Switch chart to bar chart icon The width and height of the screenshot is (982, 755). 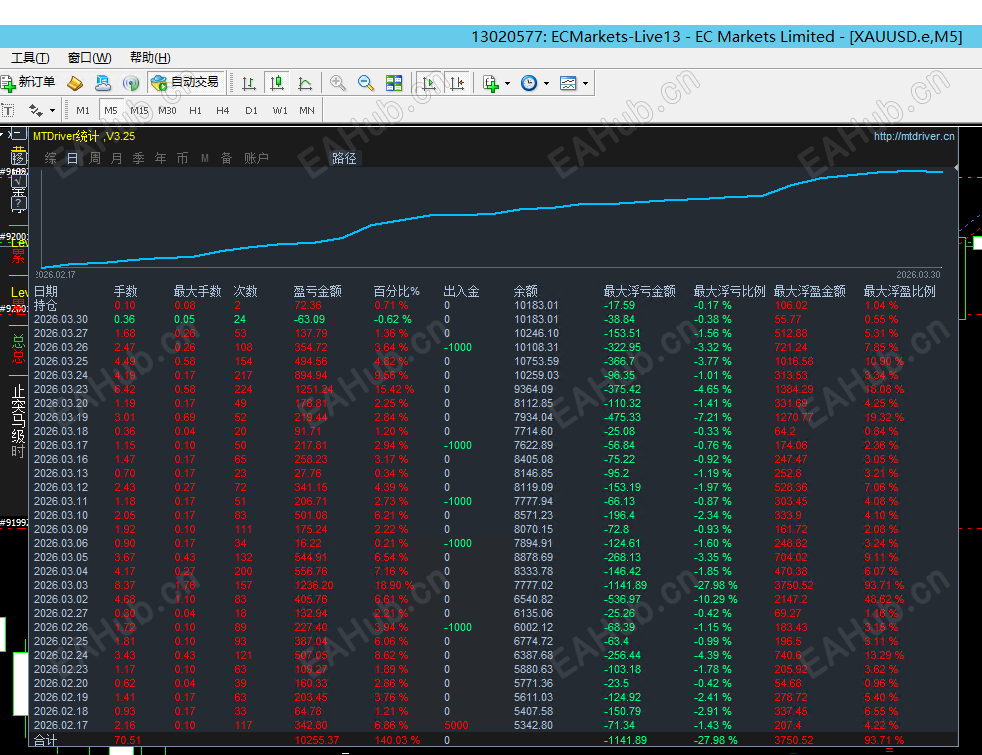(249, 83)
